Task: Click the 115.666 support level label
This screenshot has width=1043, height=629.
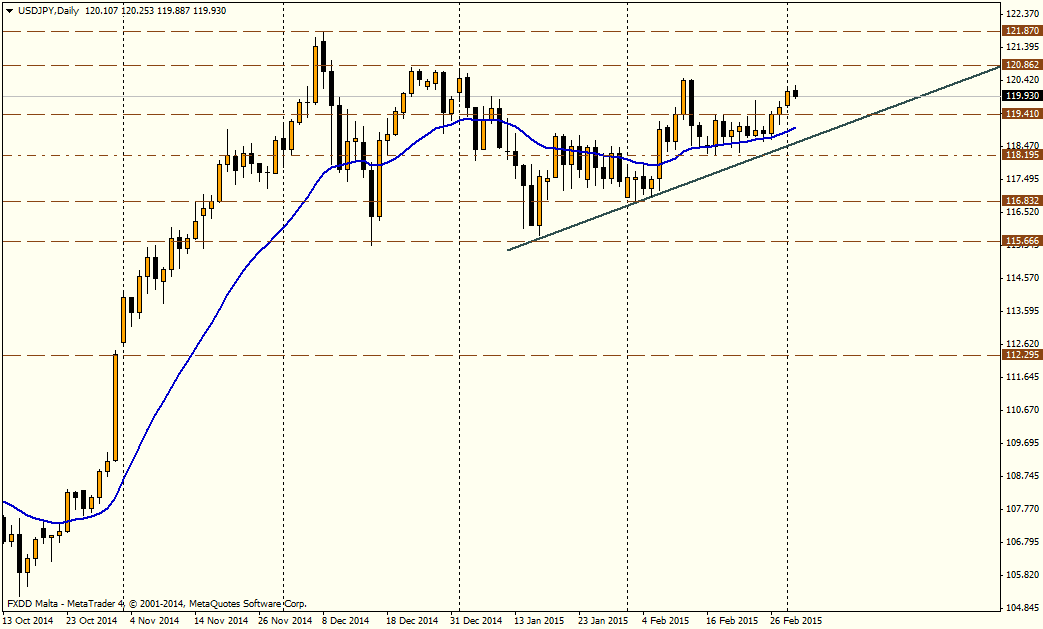Action: coord(1021,241)
